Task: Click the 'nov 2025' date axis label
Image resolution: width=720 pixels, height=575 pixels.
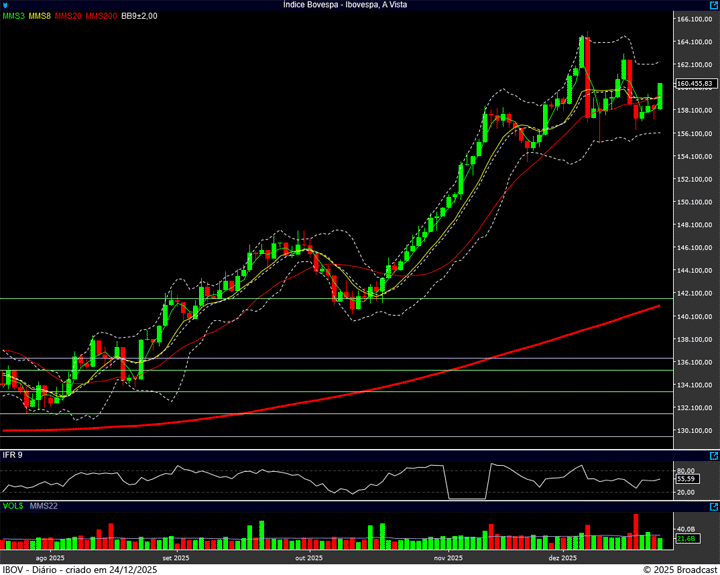Action: 448,557
